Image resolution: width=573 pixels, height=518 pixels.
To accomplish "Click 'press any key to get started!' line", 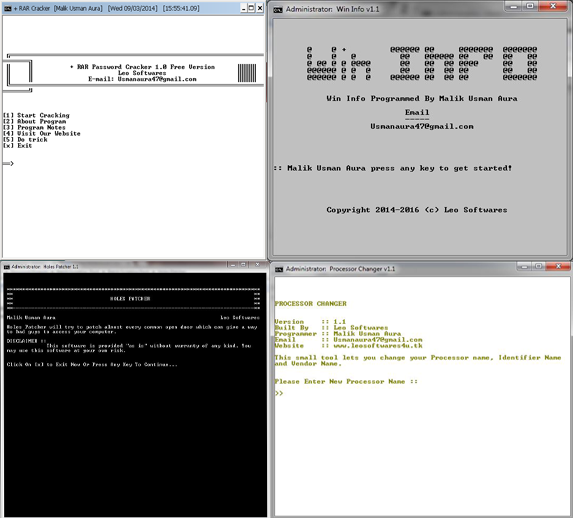I will point(441,169).
